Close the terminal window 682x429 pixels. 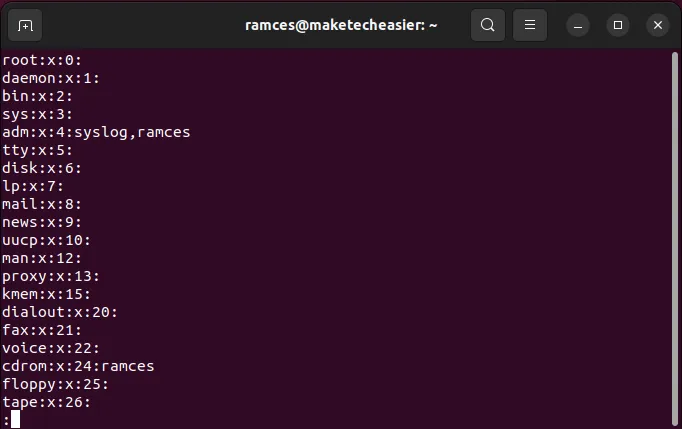pyautogui.click(x=658, y=26)
